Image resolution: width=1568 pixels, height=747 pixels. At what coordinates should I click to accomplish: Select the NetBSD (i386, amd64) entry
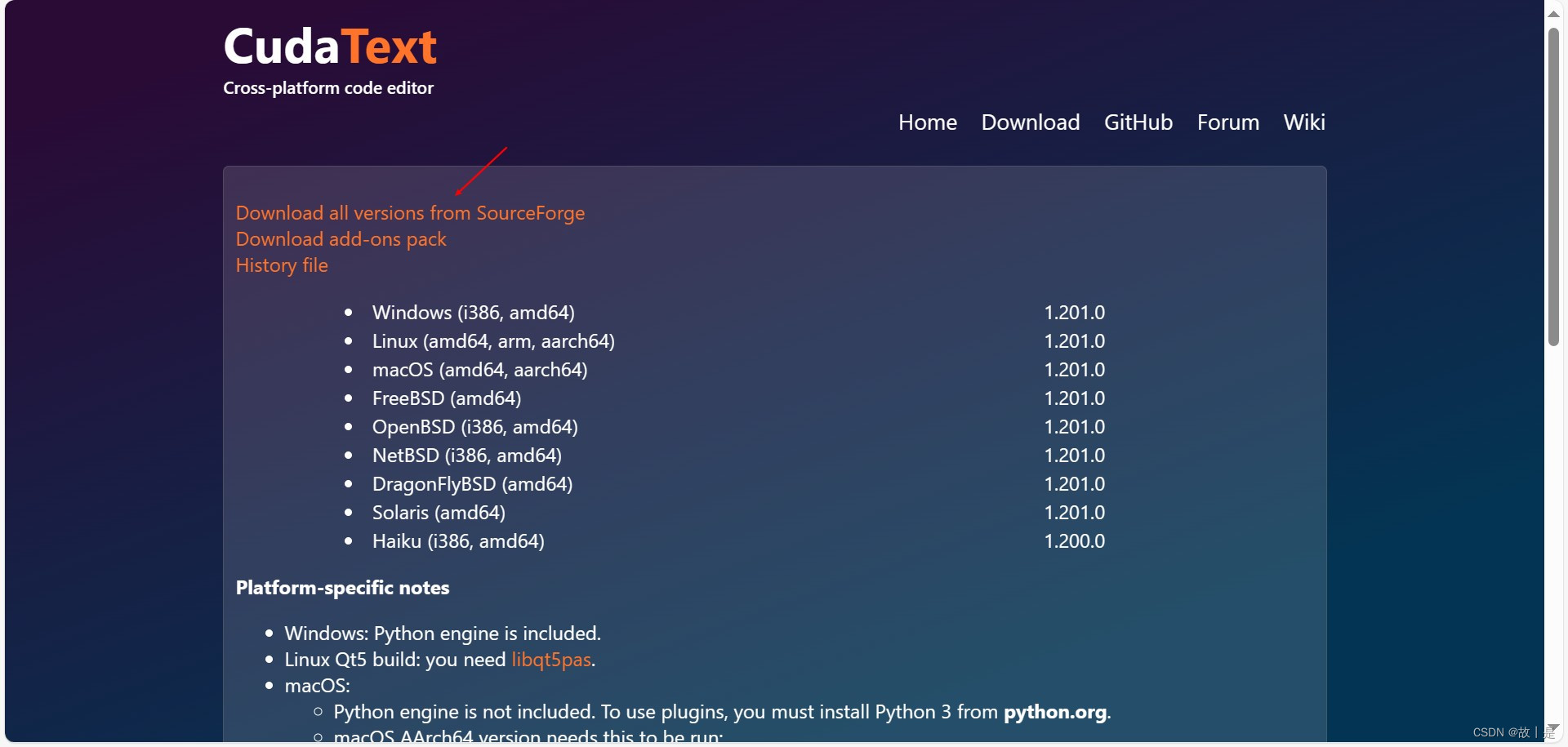pyautogui.click(x=466, y=456)
